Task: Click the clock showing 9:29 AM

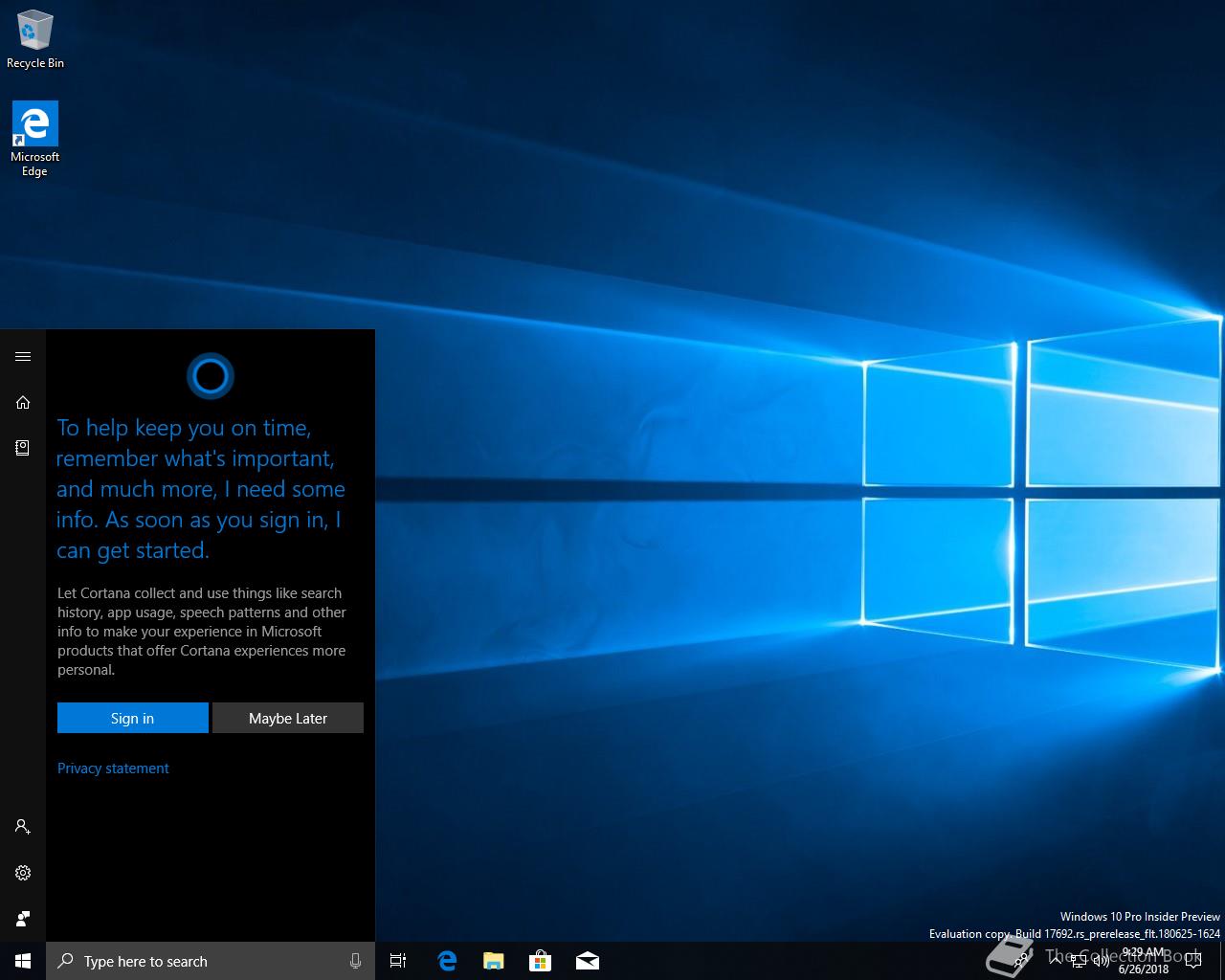Action: (1144, 961)
